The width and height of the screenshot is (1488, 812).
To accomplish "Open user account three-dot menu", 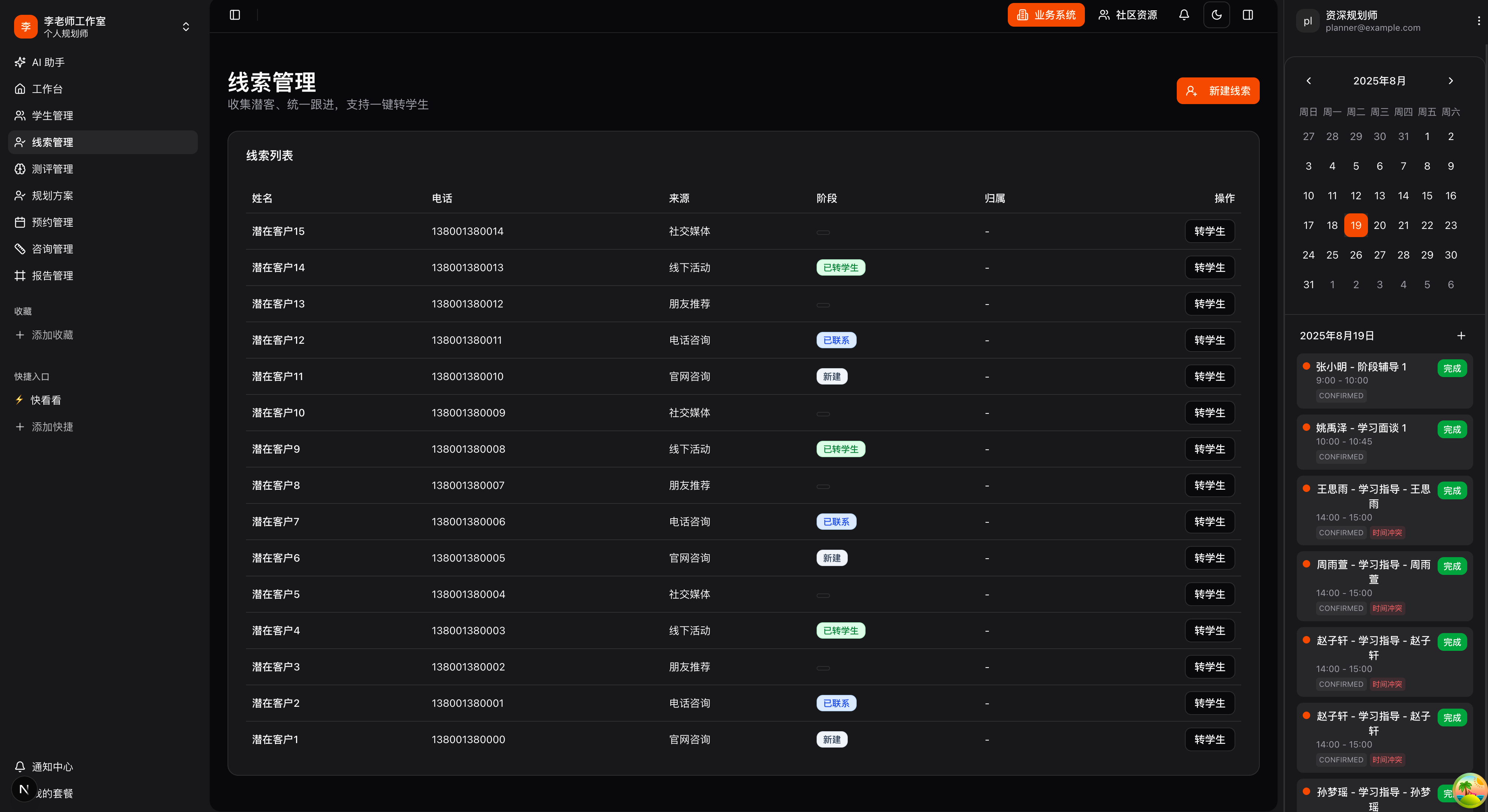I will [1478, 21].
